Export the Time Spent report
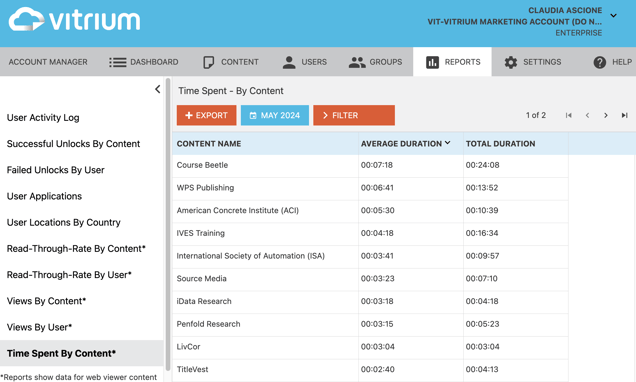Image resolution: width=636 pixels, height=382 pixels. 206,115
